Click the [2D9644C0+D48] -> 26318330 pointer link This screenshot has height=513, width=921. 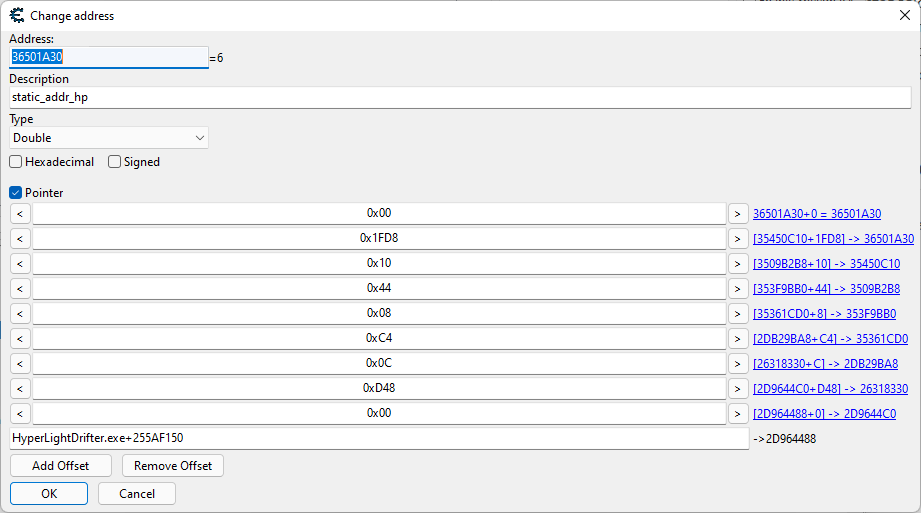(830, 389)
